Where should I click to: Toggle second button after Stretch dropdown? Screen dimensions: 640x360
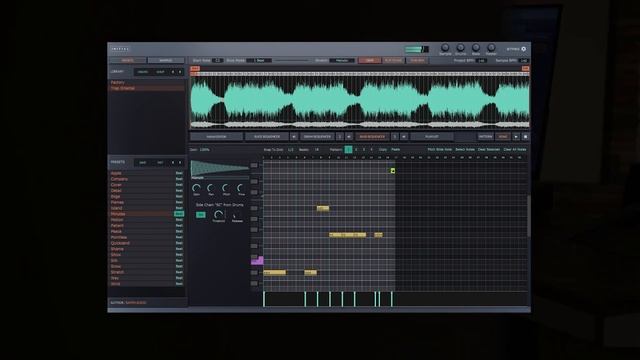(393, 60)
